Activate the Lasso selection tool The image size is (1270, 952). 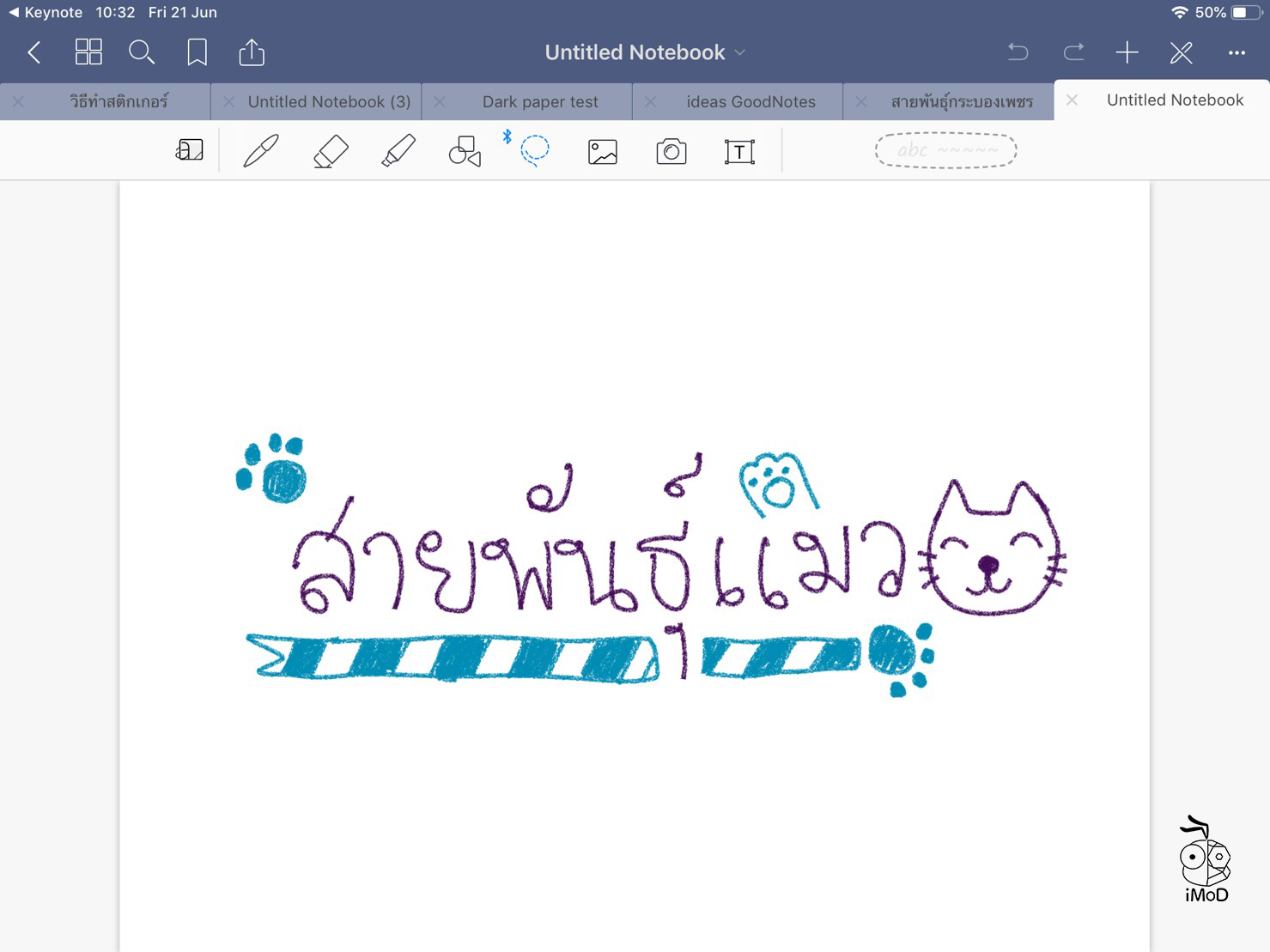pos(534,150)
